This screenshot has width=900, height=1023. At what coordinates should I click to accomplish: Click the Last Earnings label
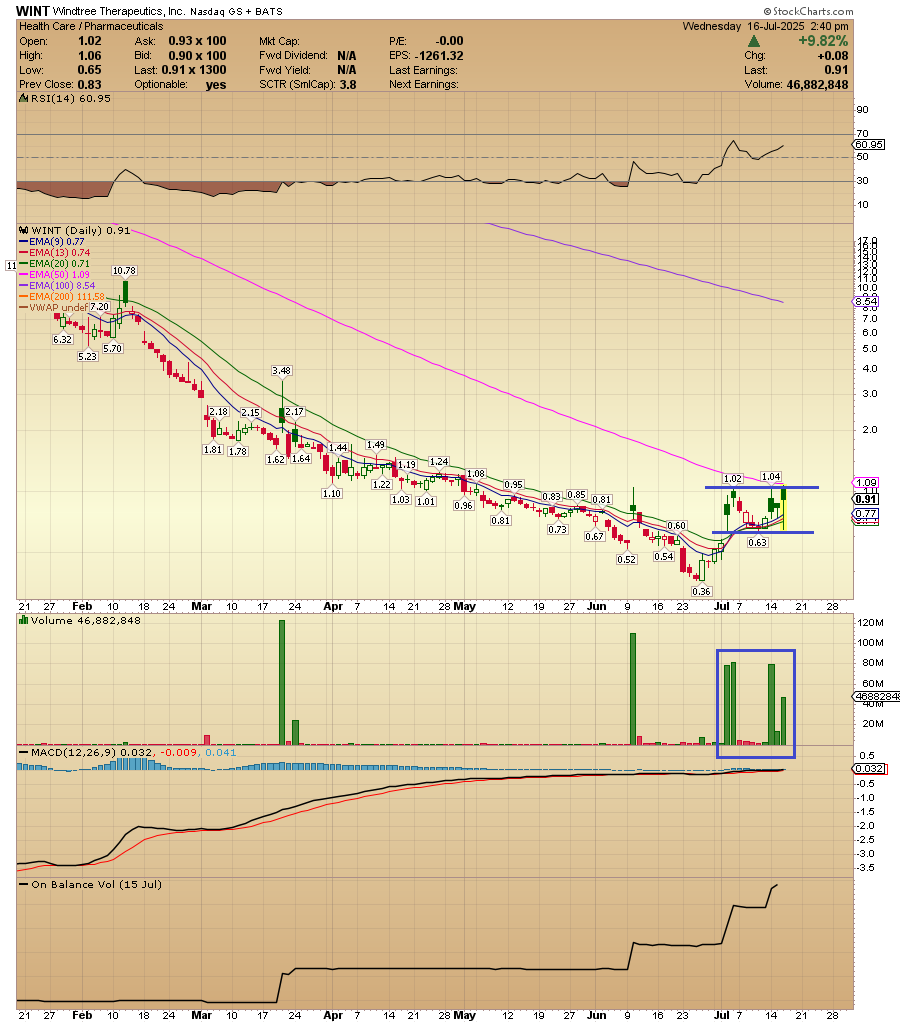coord(424,70)
